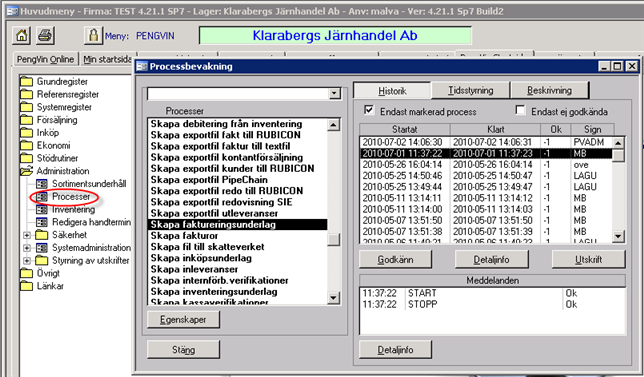The image size is (644, 377).
Task: Open the process filter dropdown arrow
Action: click(335, 94)
